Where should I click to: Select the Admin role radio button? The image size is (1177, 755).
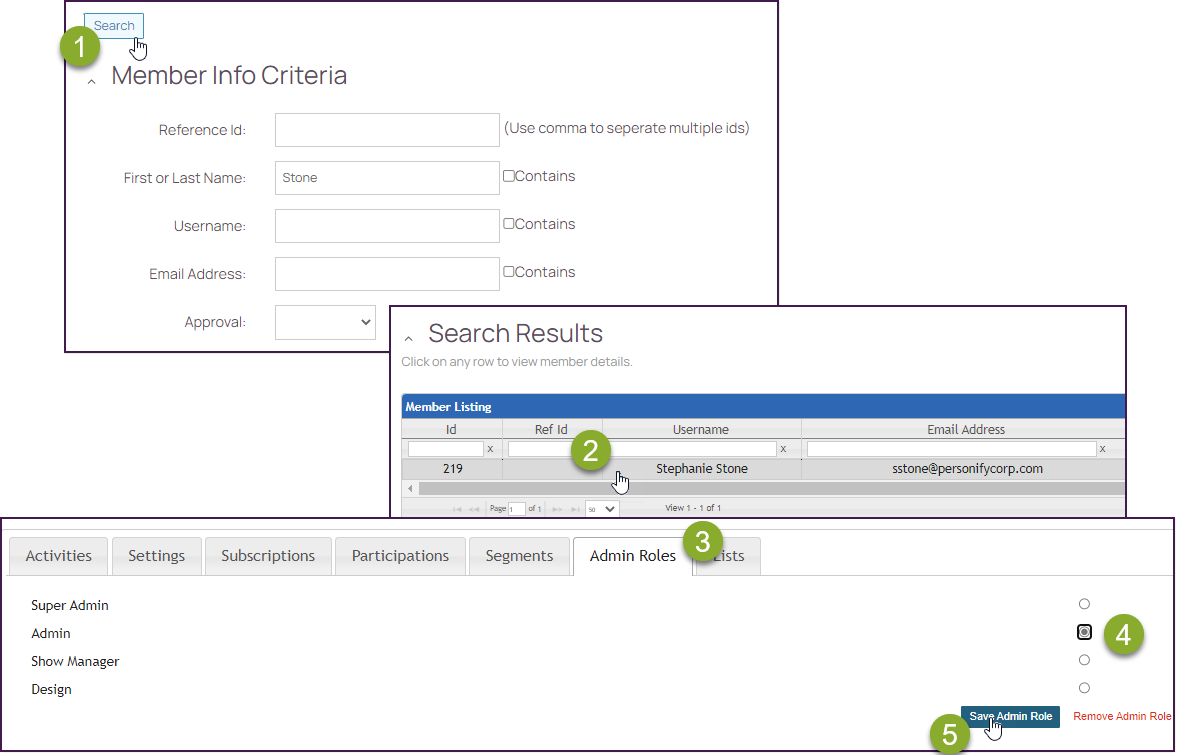pyautogui.click(x=1084, y=632)
